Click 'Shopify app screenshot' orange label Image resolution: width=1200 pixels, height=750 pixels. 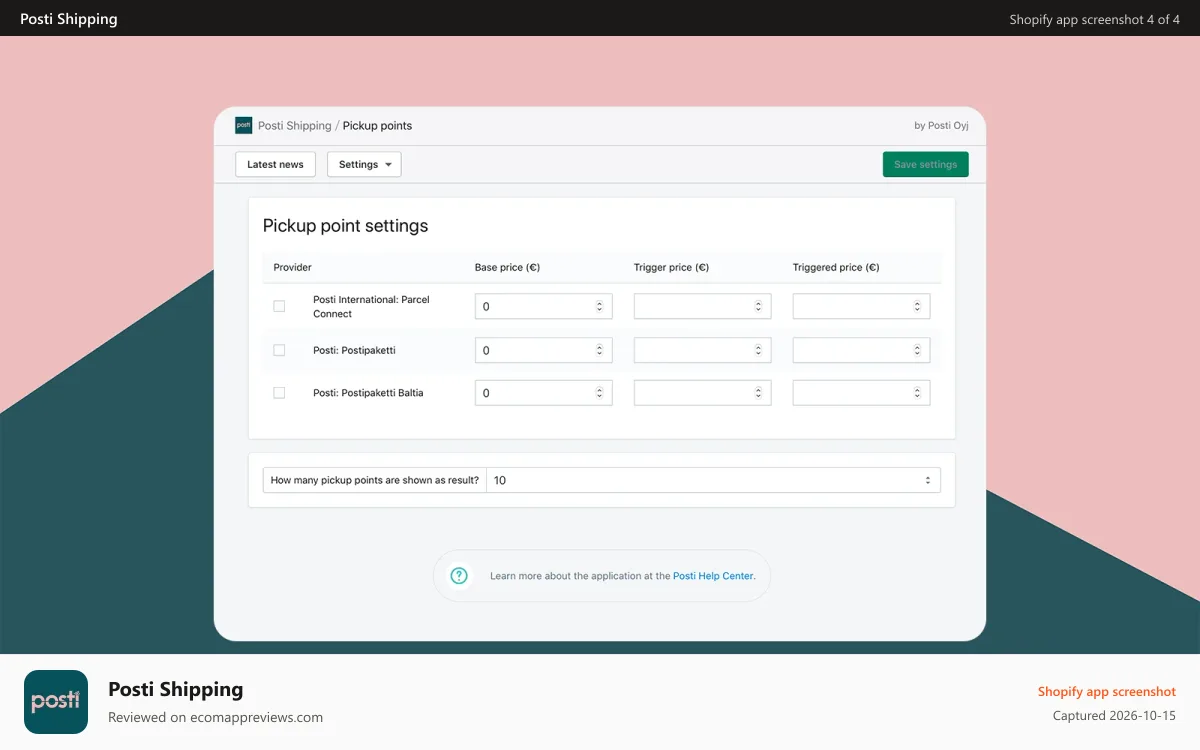pos(1107,691)
